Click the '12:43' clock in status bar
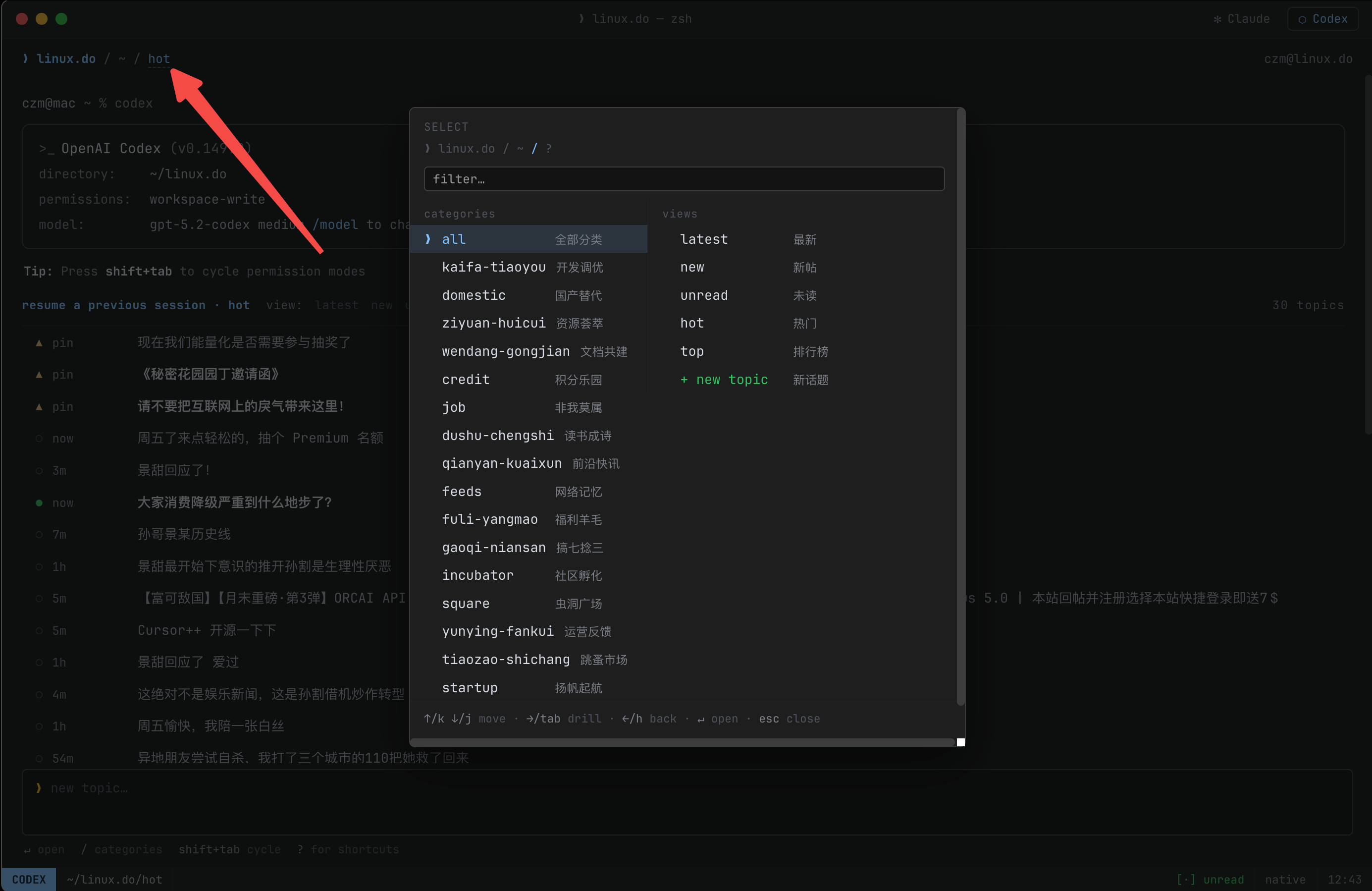This screenshot has height=891, width=1372. click(x=1344, y=880)
